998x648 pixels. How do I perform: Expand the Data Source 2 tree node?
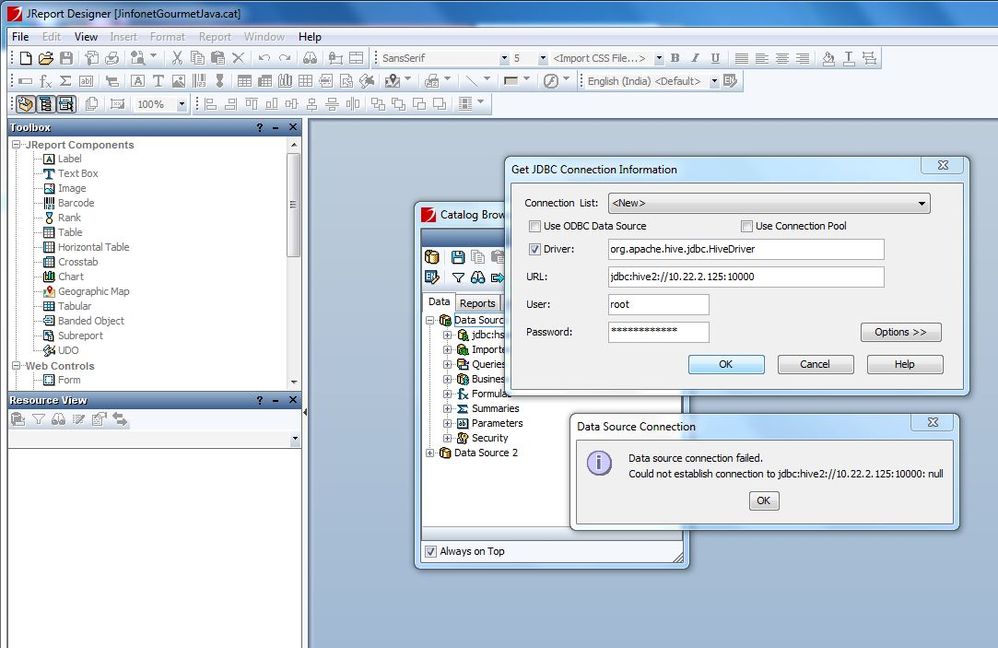pos(431,453)
